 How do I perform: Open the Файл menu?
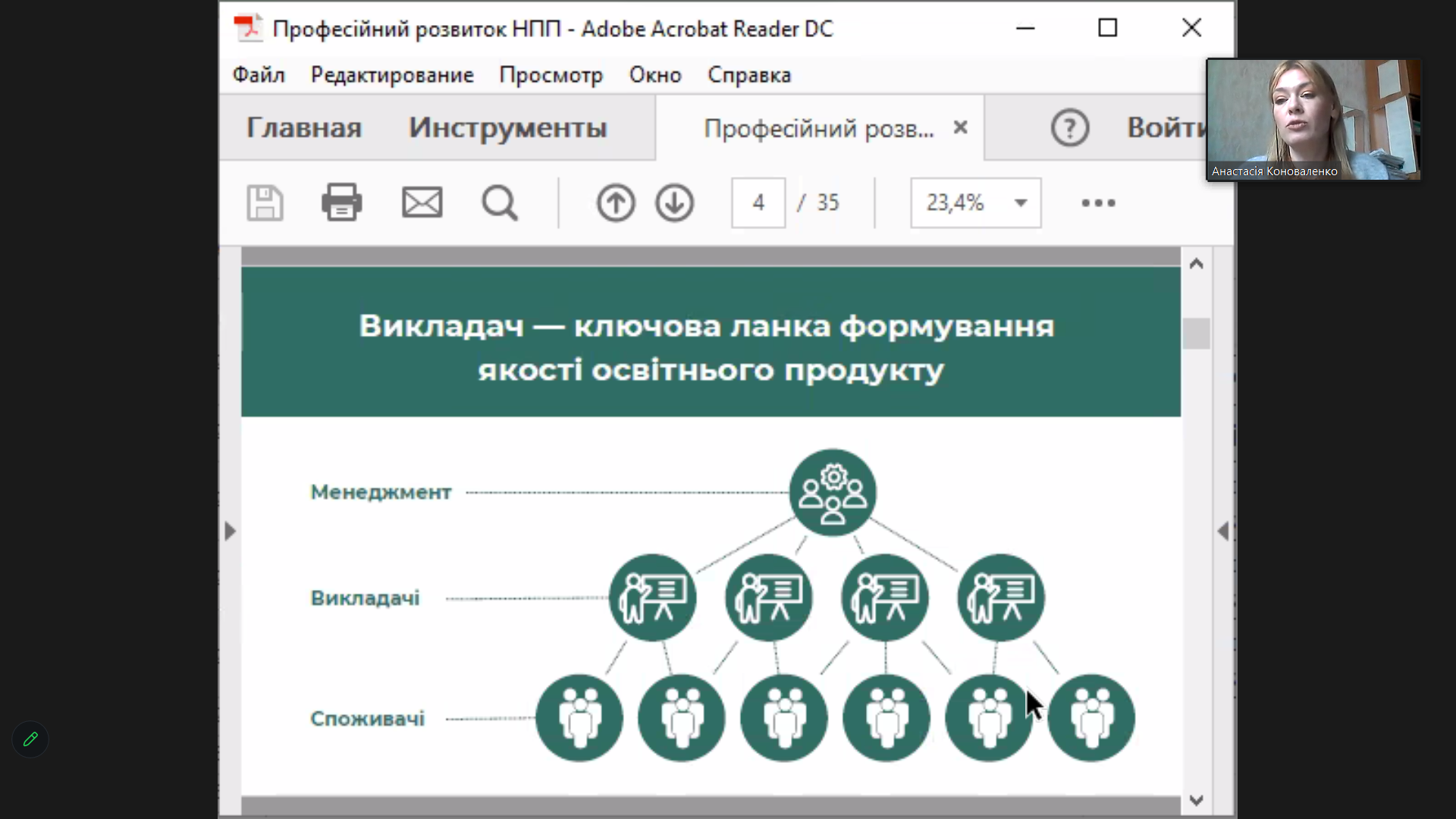[259, 75]
